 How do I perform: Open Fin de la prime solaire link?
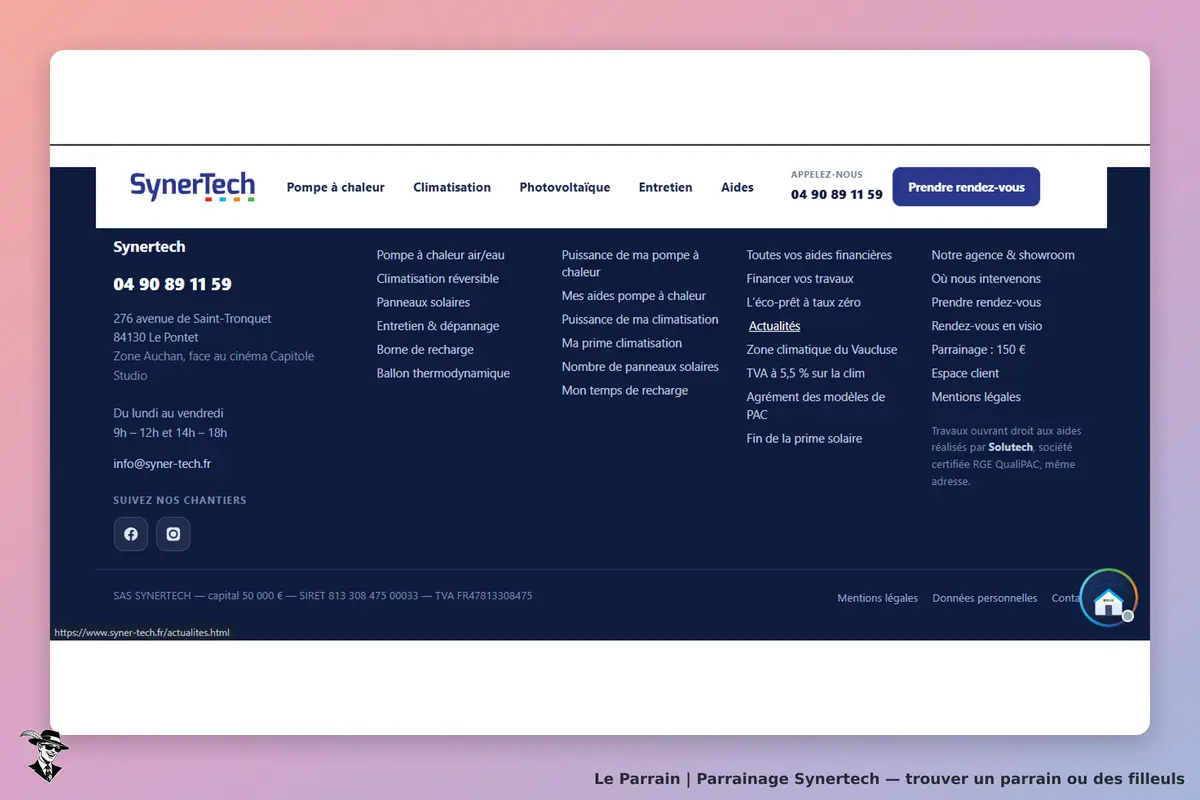804,439
